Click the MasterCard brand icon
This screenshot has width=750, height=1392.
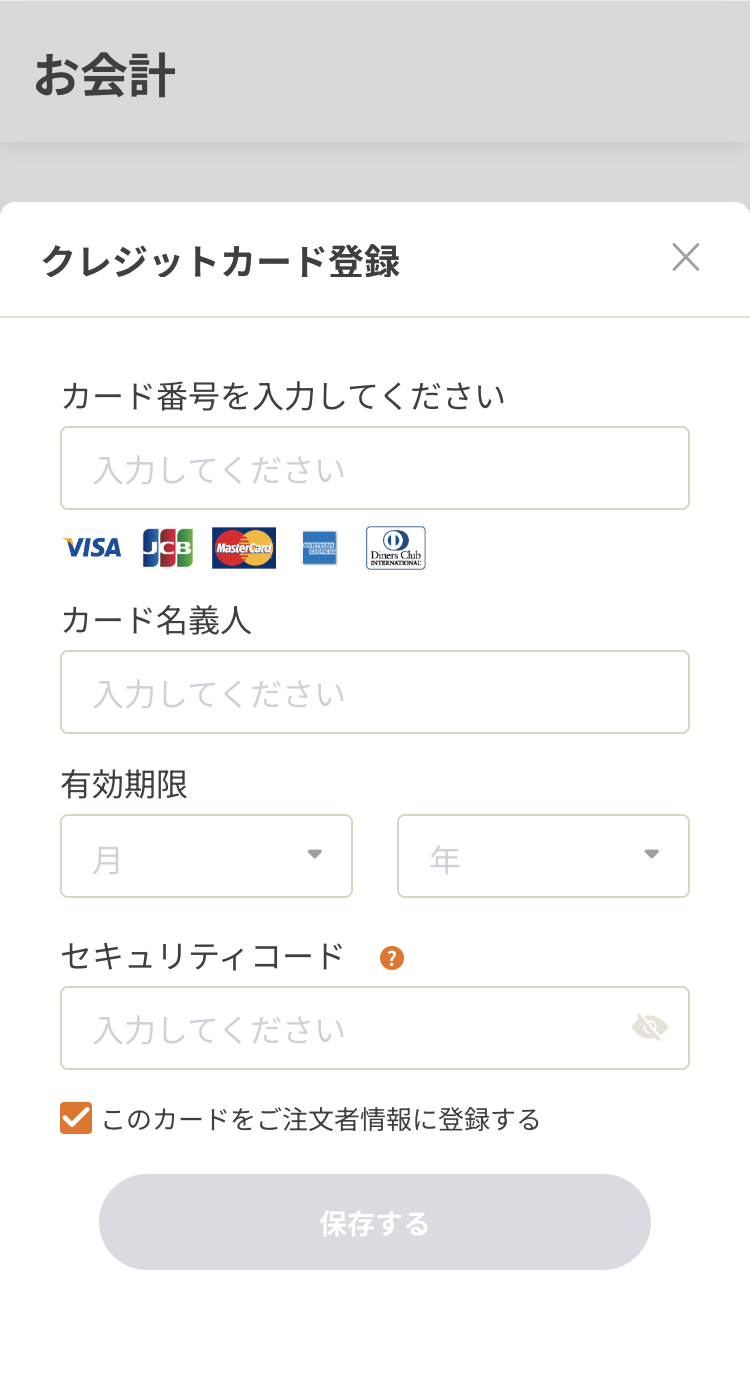[x=243, y=548]
